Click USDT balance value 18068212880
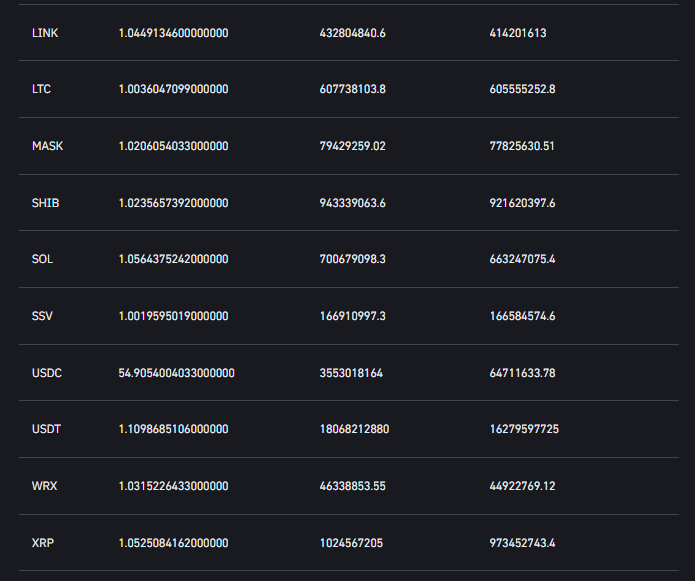This screenshot has height=581, width=695. (x=354, y=429)
